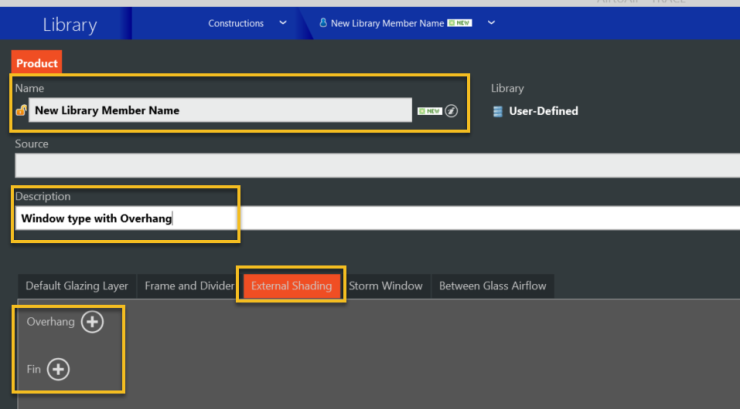Click the Library header title
740x409 pixels.
tap(70, 23)
